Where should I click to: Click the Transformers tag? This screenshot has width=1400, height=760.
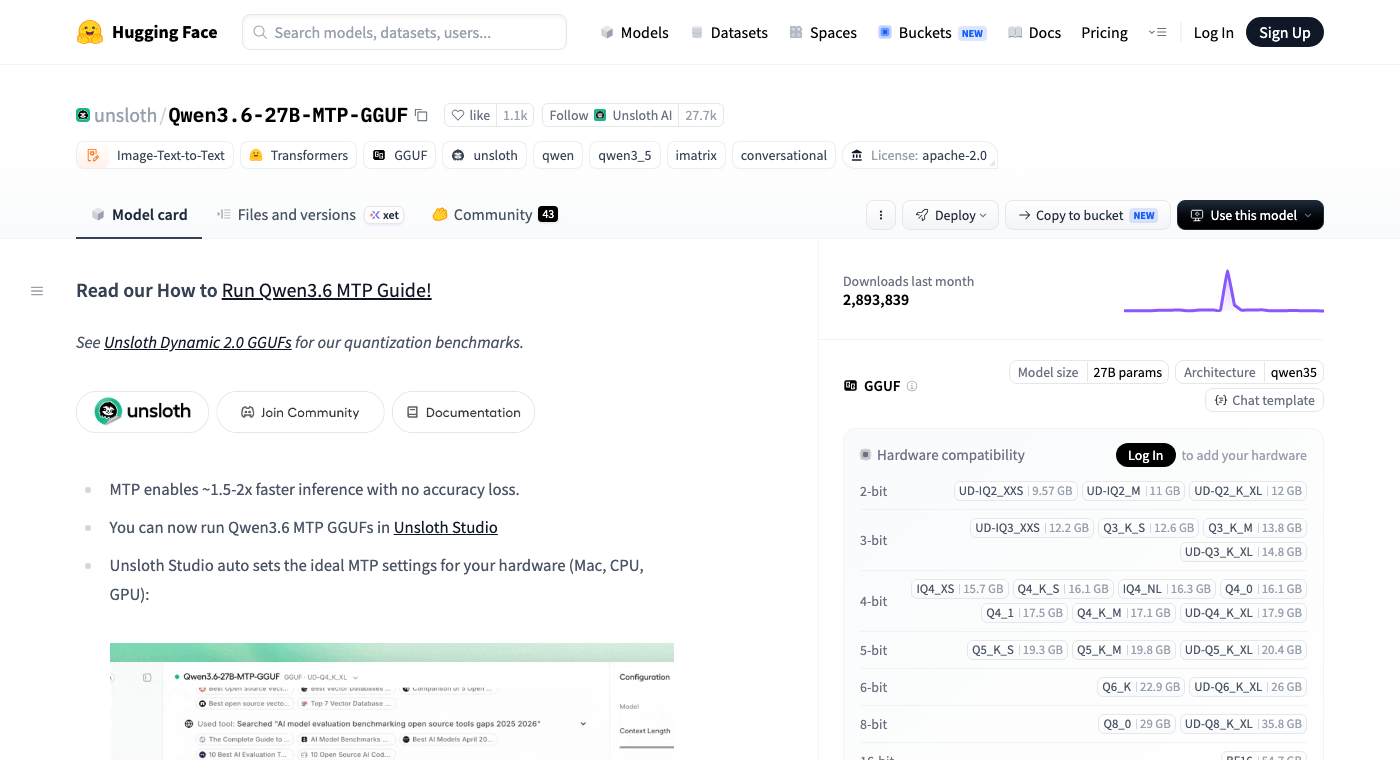pos(298,155)
